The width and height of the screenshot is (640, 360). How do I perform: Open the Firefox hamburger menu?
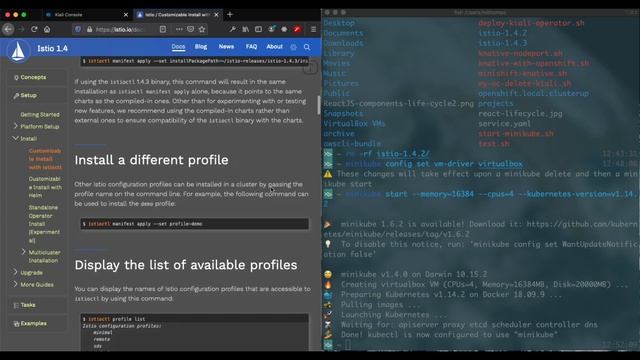[x=313, y=29]
